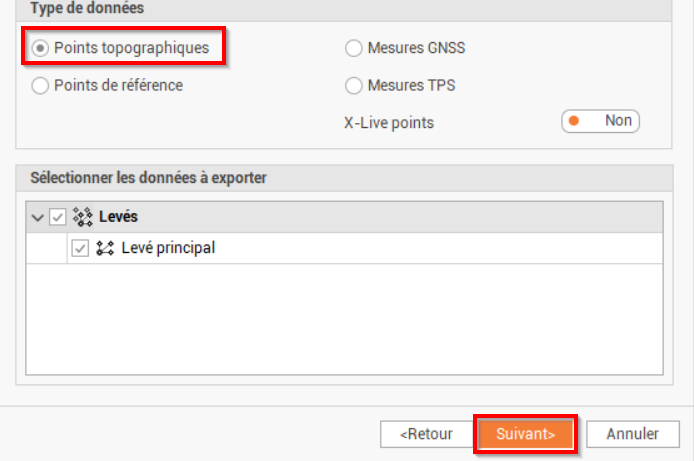This screenshot has width=694, height=461.
Task: Select the Levé principal tree item
Action: click(x=167, y=248)
